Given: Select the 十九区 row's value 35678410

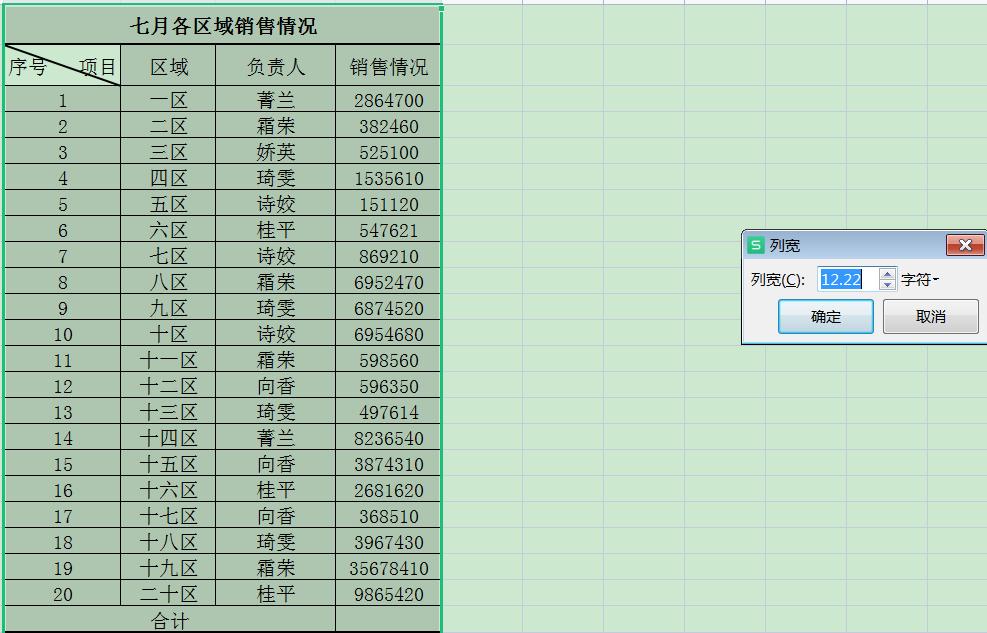Looking at the screenshot, I should click(x=388, y=567).
